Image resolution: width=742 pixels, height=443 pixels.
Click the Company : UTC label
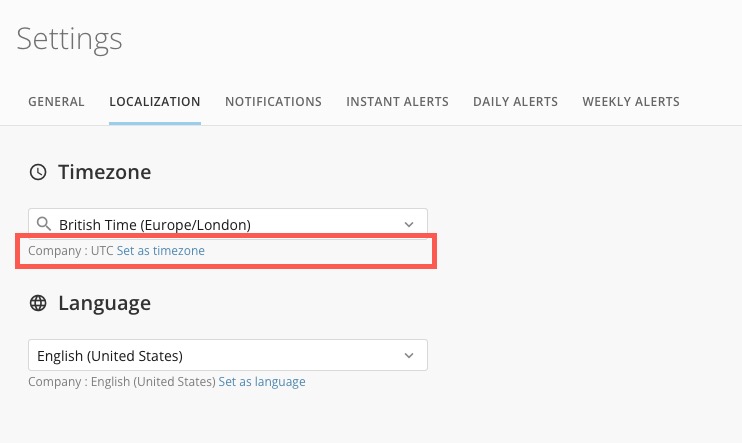tap(70, 251)
